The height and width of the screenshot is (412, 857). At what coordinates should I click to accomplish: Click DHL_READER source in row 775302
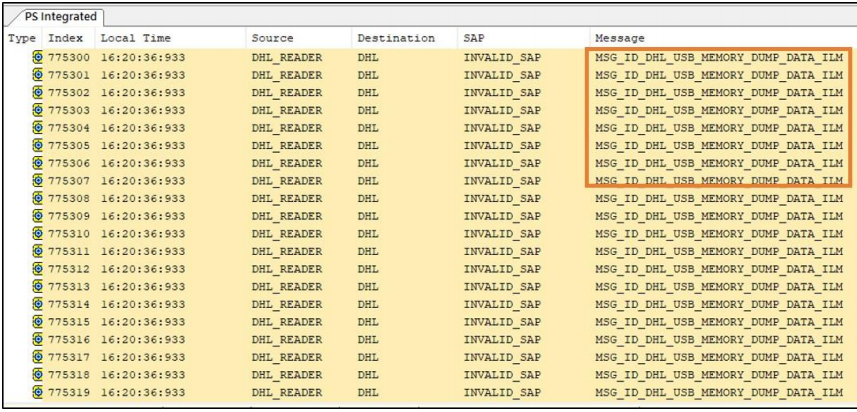tap(287, 93)
